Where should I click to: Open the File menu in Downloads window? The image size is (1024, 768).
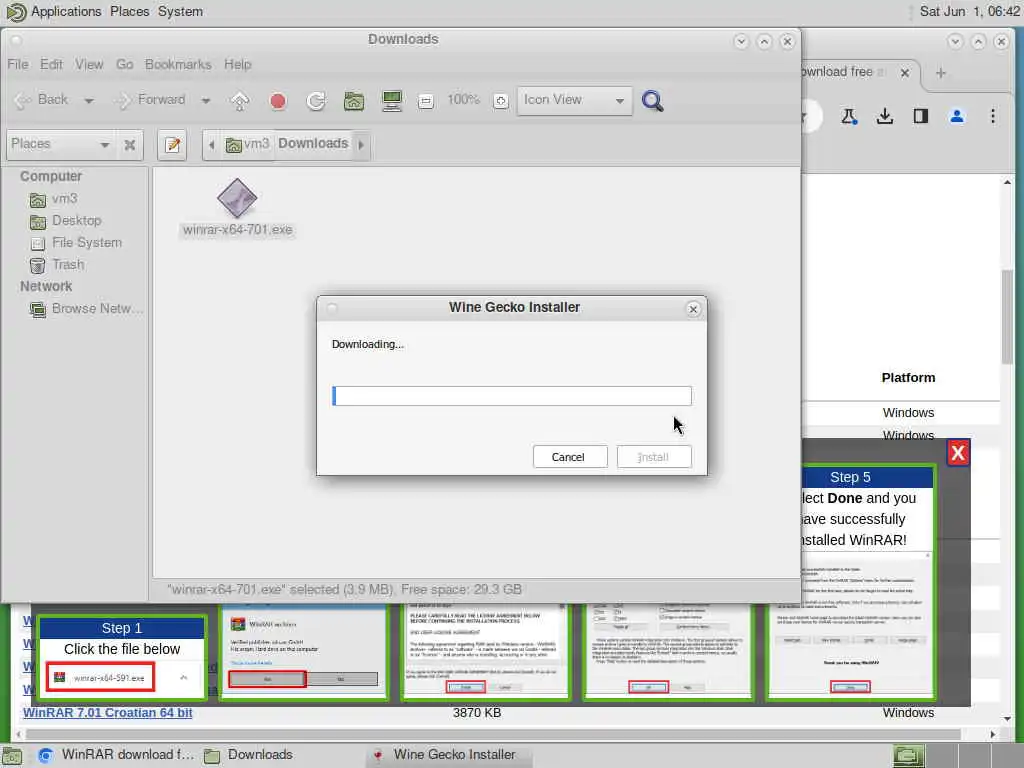(18, 64)
